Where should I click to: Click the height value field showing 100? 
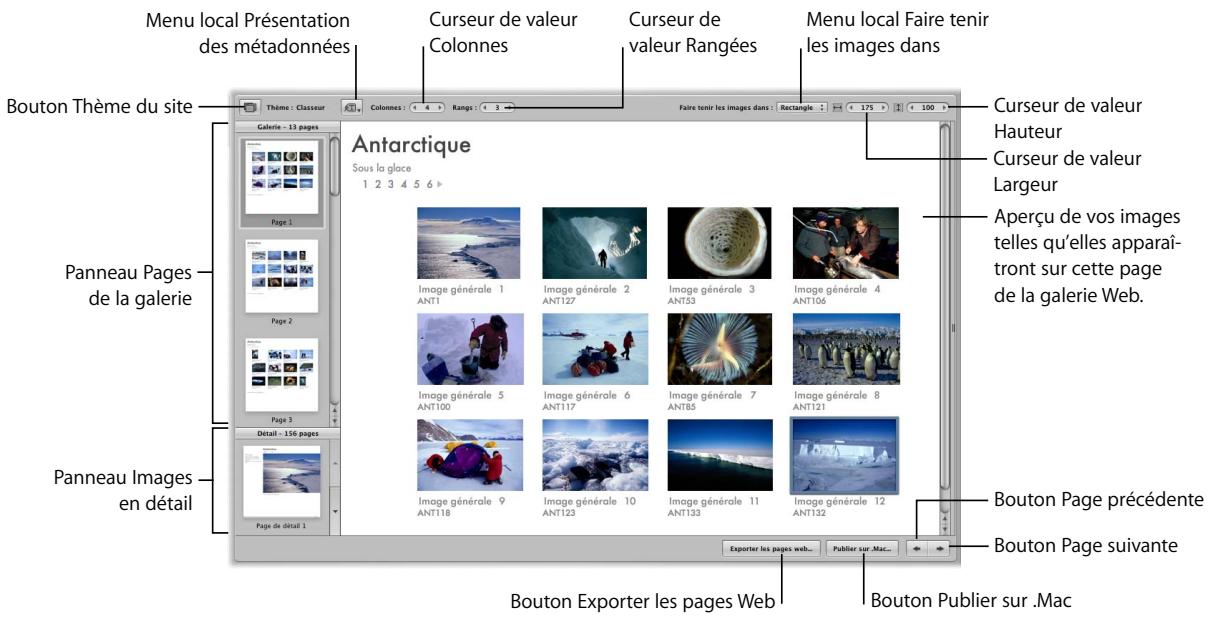click(927, 106)
